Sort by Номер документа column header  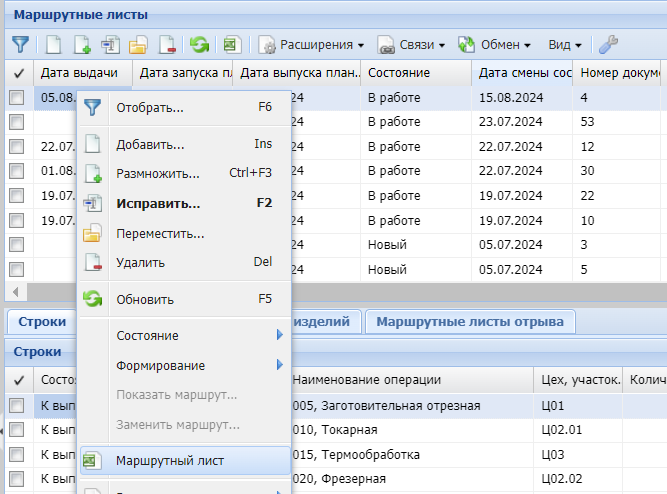[619, 73]
